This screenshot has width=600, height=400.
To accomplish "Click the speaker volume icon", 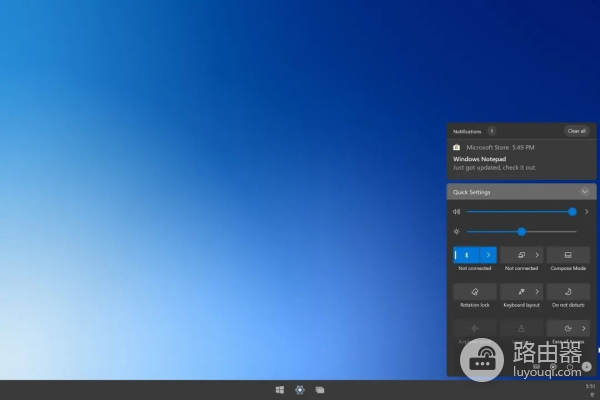I will (x=456, y=212).
